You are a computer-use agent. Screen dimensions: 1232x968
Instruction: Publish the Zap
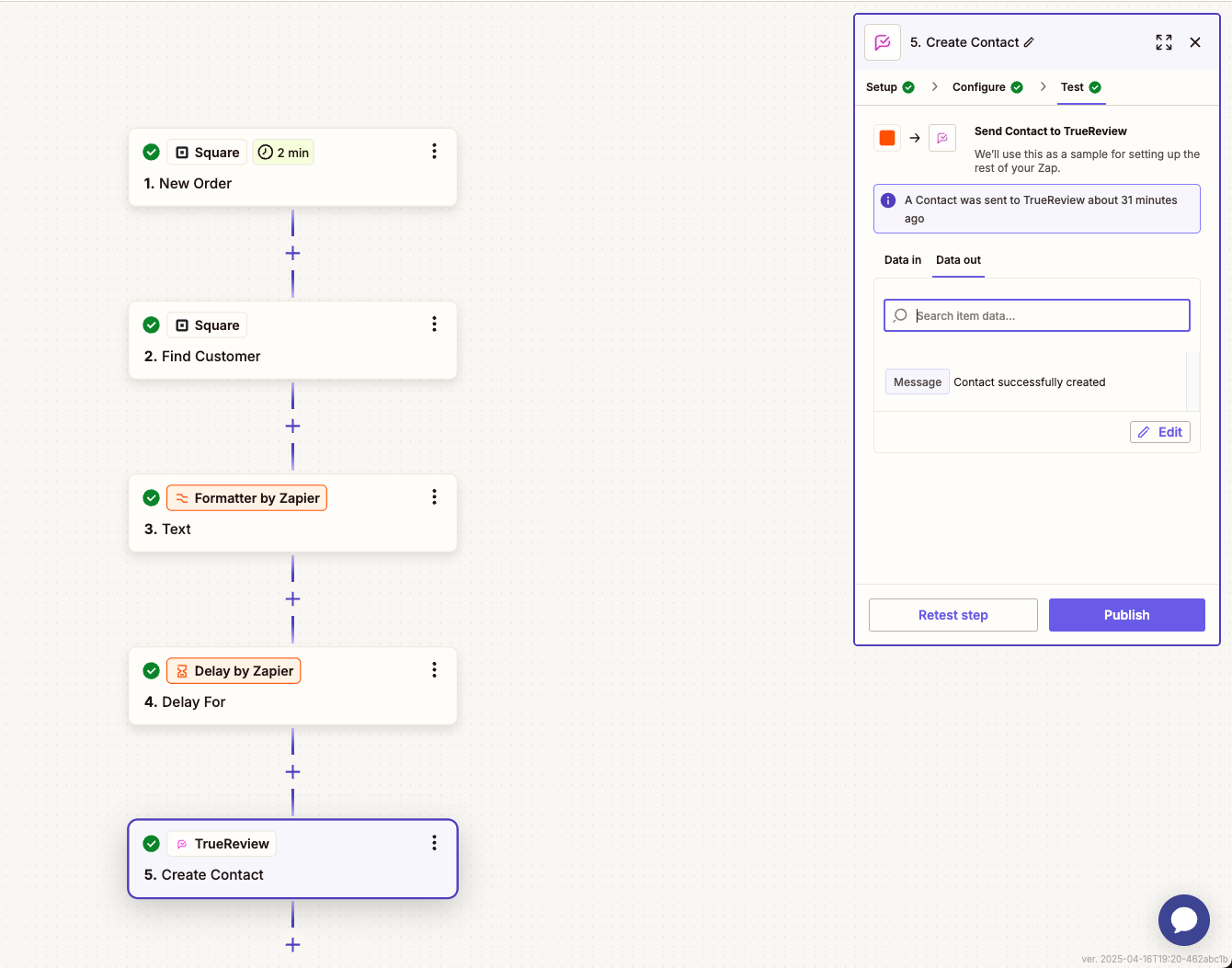point(1127,615)
